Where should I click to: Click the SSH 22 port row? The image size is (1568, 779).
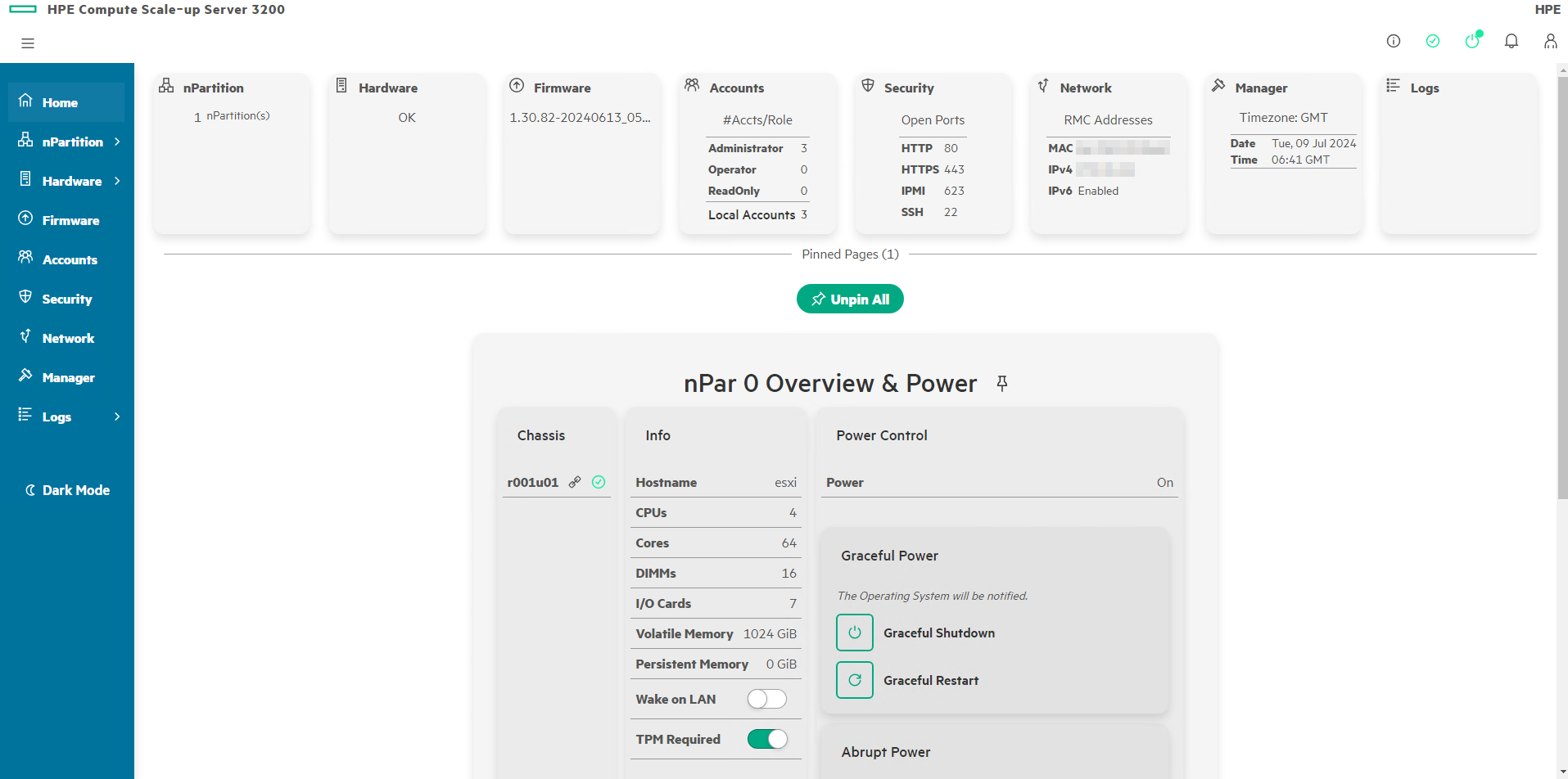pyautogui.click(x=933, y=212)
